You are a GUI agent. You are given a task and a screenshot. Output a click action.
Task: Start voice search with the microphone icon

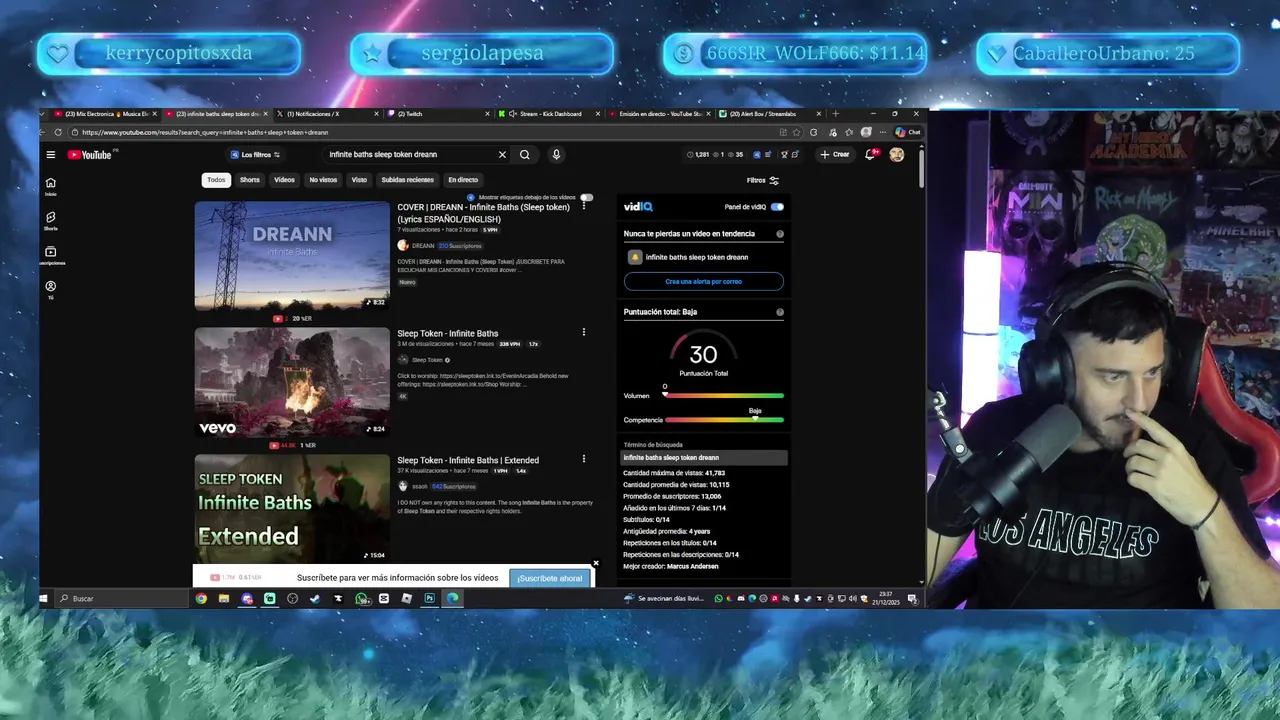(556, 155)
